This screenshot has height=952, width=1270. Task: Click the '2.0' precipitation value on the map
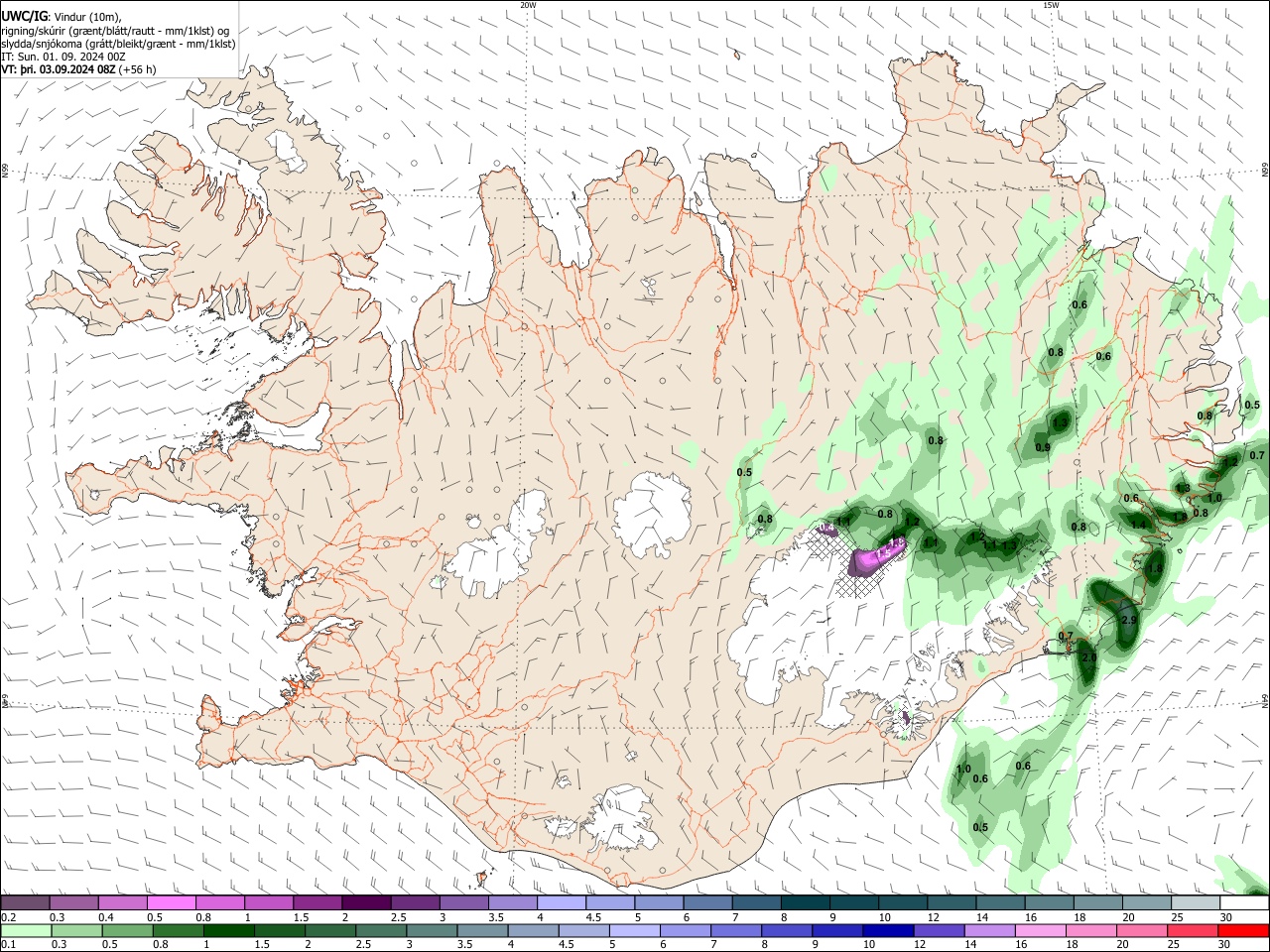(1088, 657)
